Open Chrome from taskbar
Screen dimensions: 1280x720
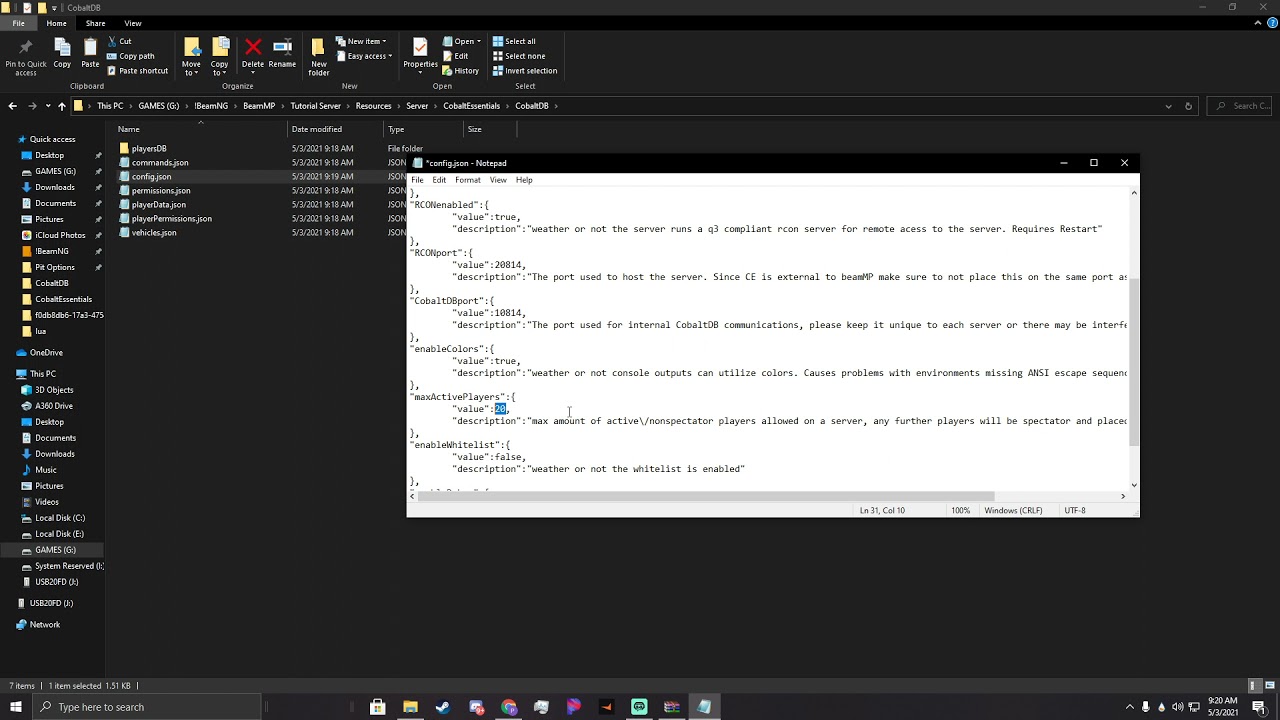point(509,707)
